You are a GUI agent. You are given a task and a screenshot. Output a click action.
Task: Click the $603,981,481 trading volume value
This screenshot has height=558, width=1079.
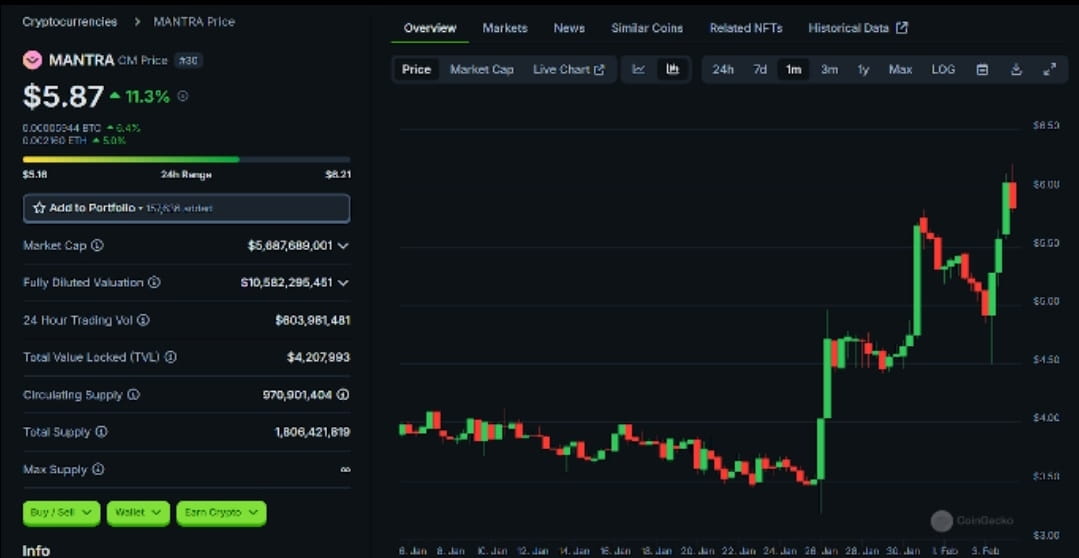pos(312,320)
